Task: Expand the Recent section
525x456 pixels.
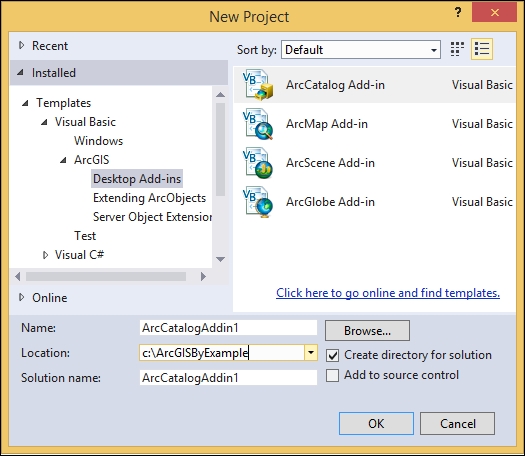Action: [x=22, y=46]
